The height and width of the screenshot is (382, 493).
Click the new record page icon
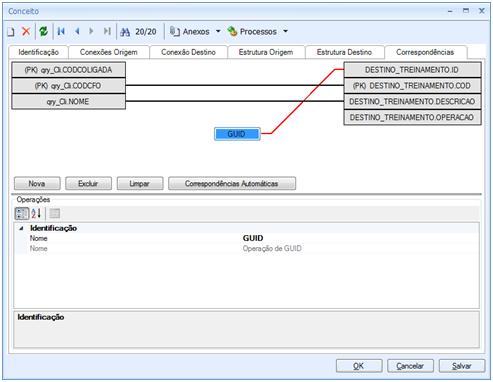11,32
